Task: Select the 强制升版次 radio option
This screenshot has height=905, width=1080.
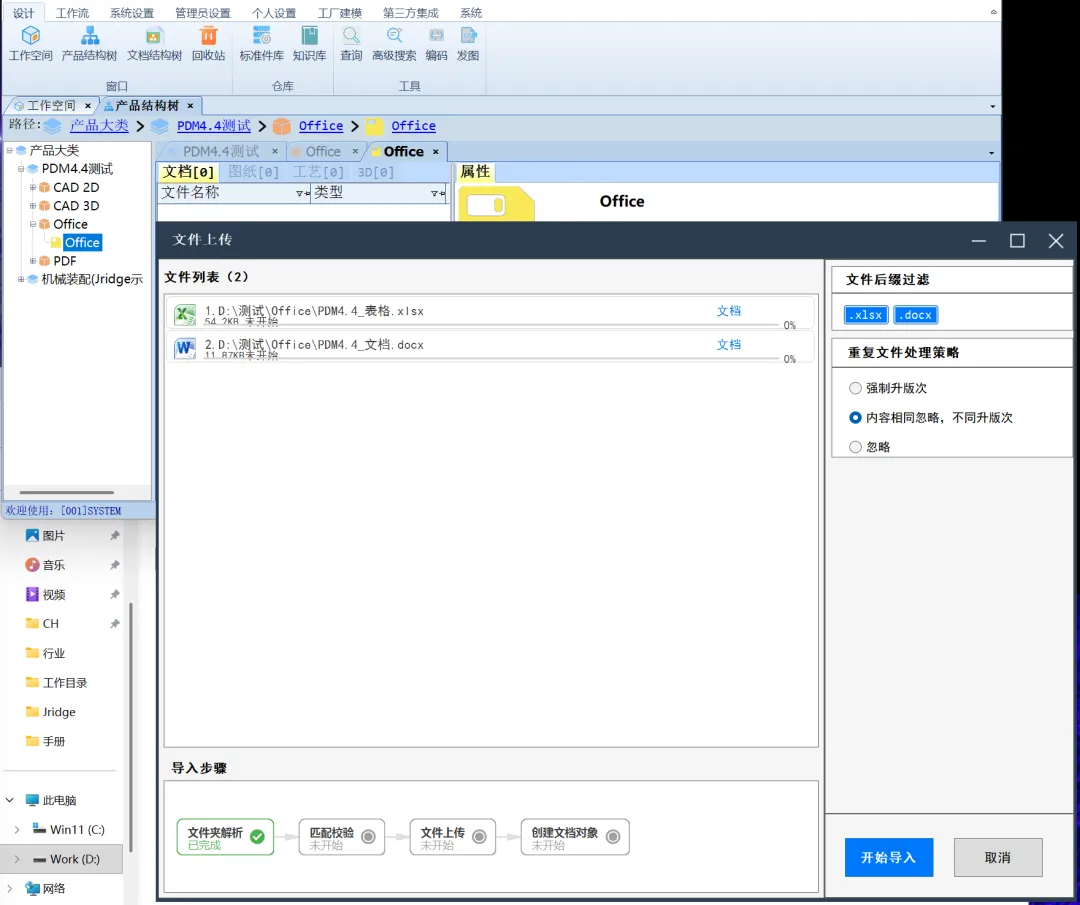Action: [x=855, y=388]
